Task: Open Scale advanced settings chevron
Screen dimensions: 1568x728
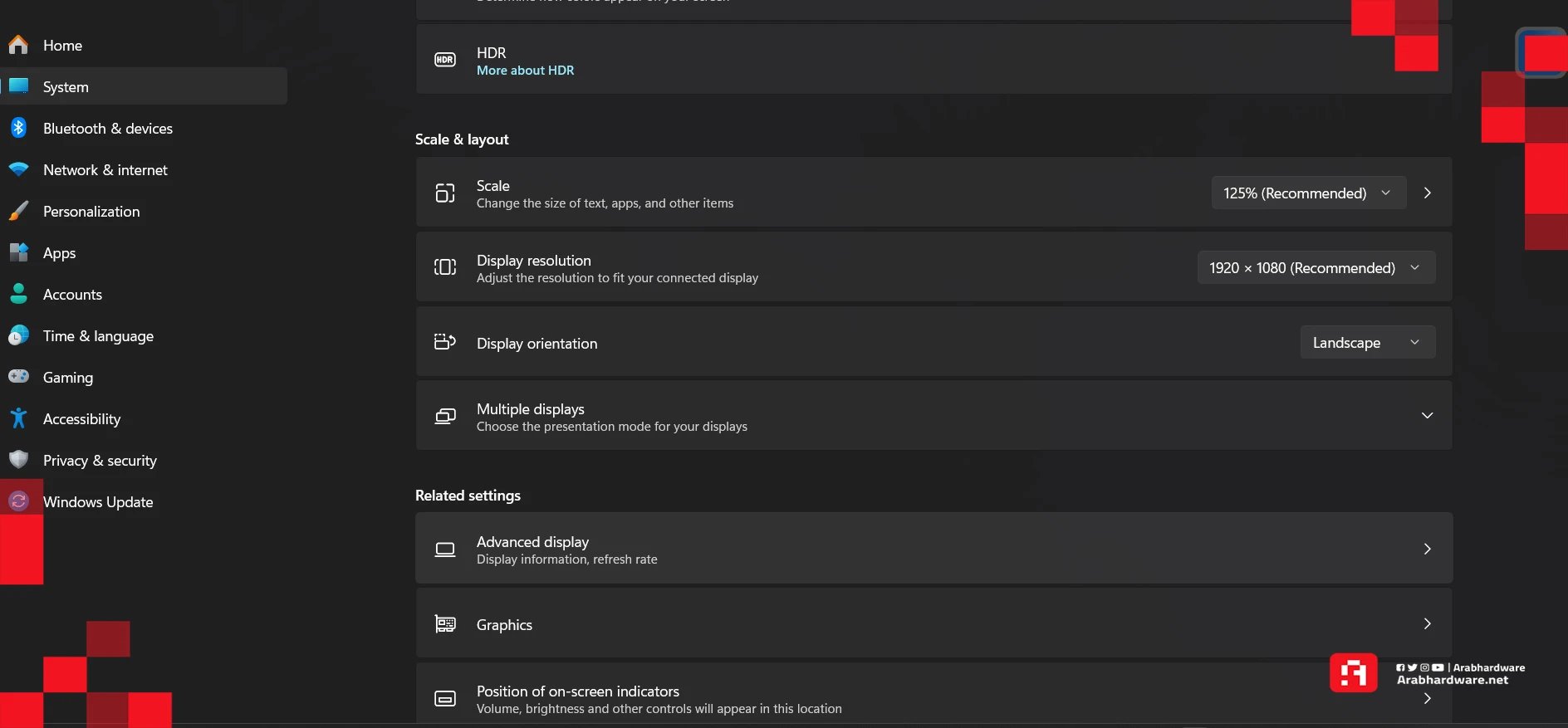Action: point(1428,193)
